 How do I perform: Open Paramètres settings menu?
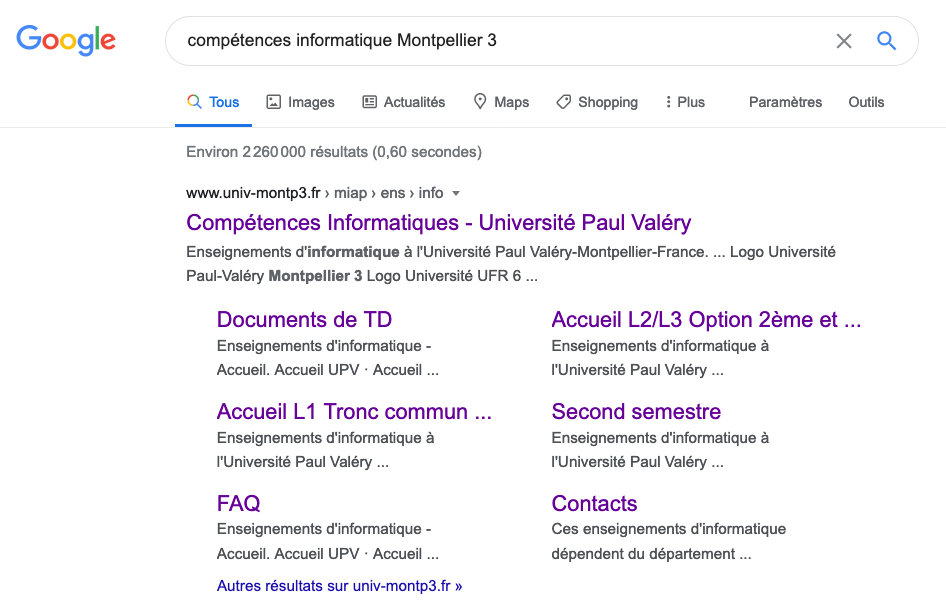pyautogui.click(x=786, y=102)
